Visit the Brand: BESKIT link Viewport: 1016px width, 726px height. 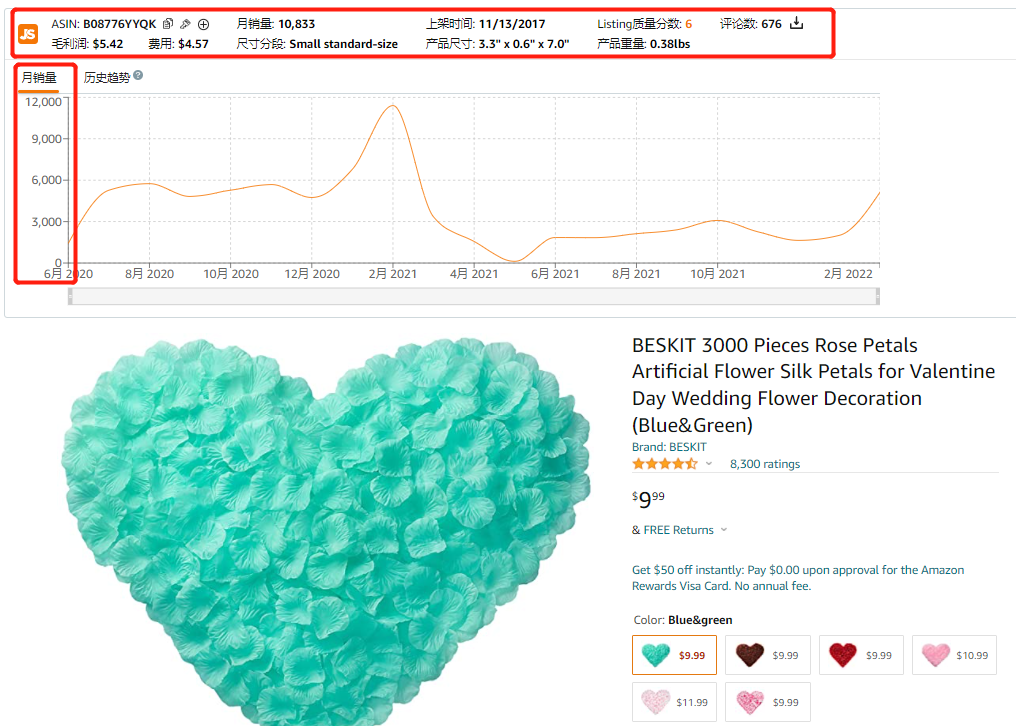(x=669, y=447)
